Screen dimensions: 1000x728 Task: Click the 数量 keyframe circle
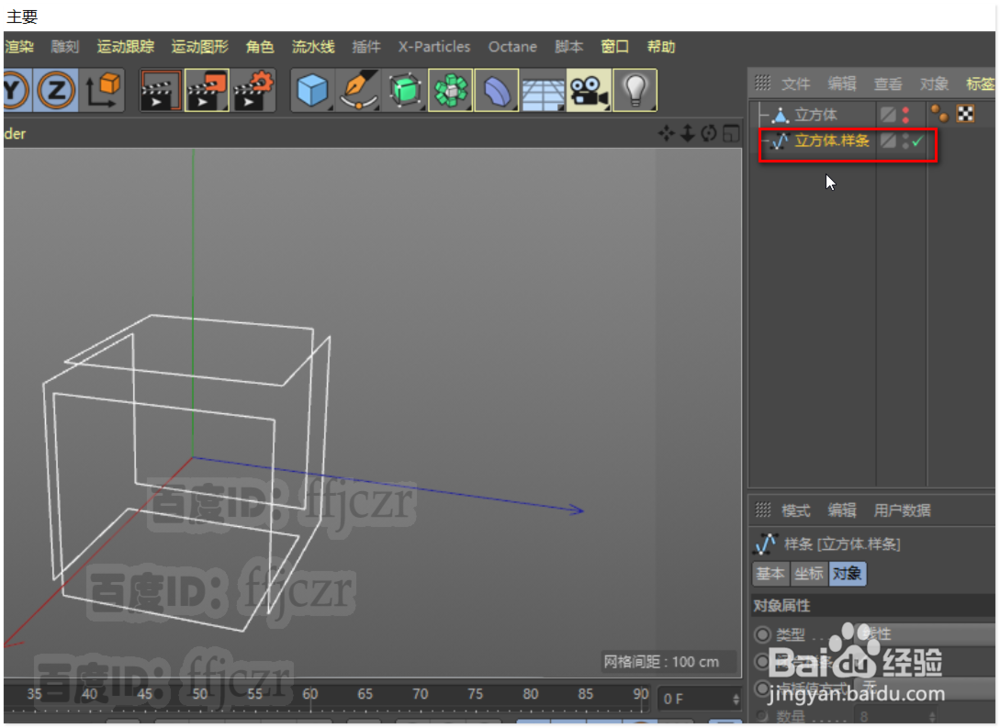[762, 716]
